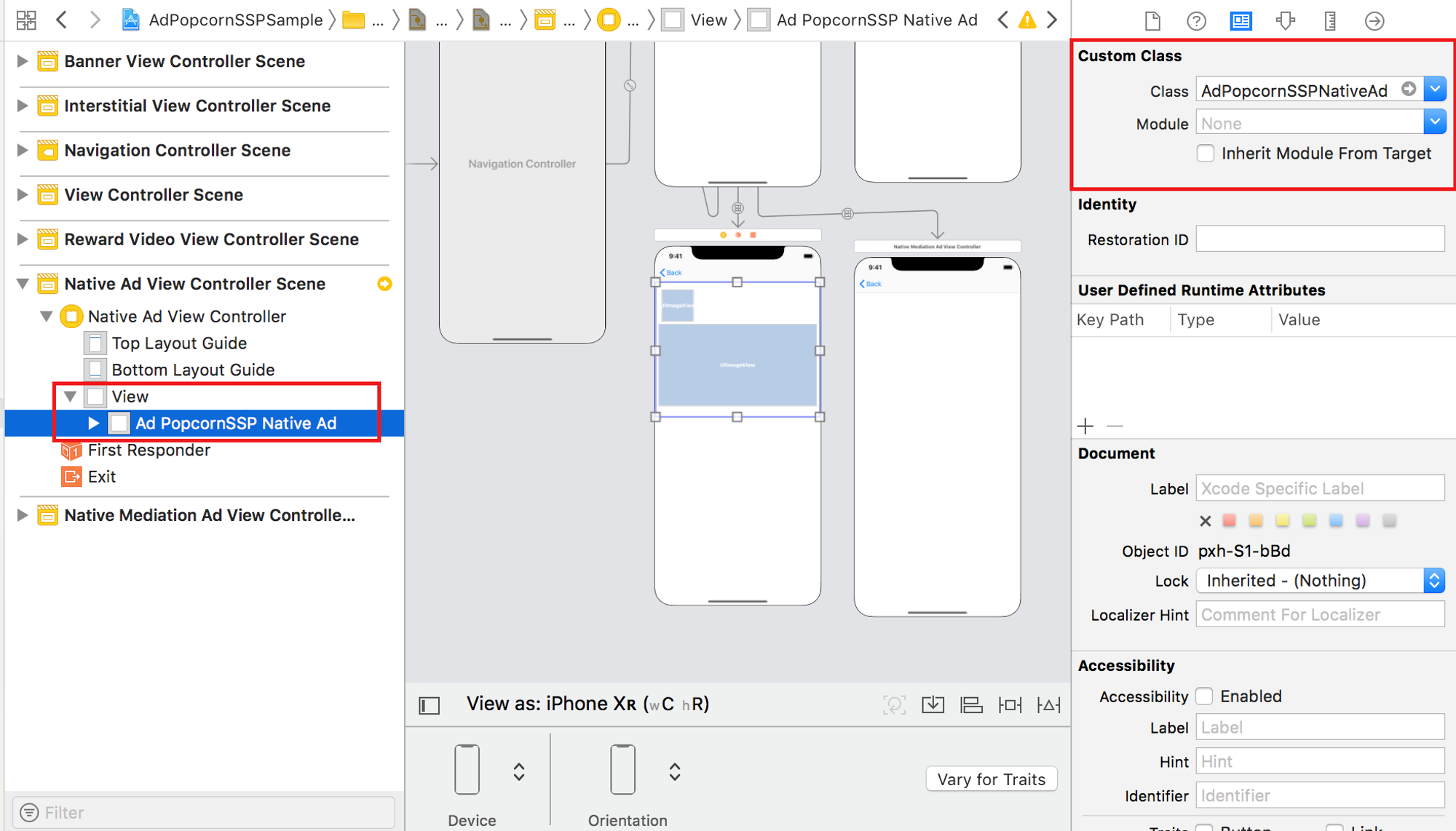Select First Responder in outline
This screenshot has width=1456, height=831.
[149, 450]
